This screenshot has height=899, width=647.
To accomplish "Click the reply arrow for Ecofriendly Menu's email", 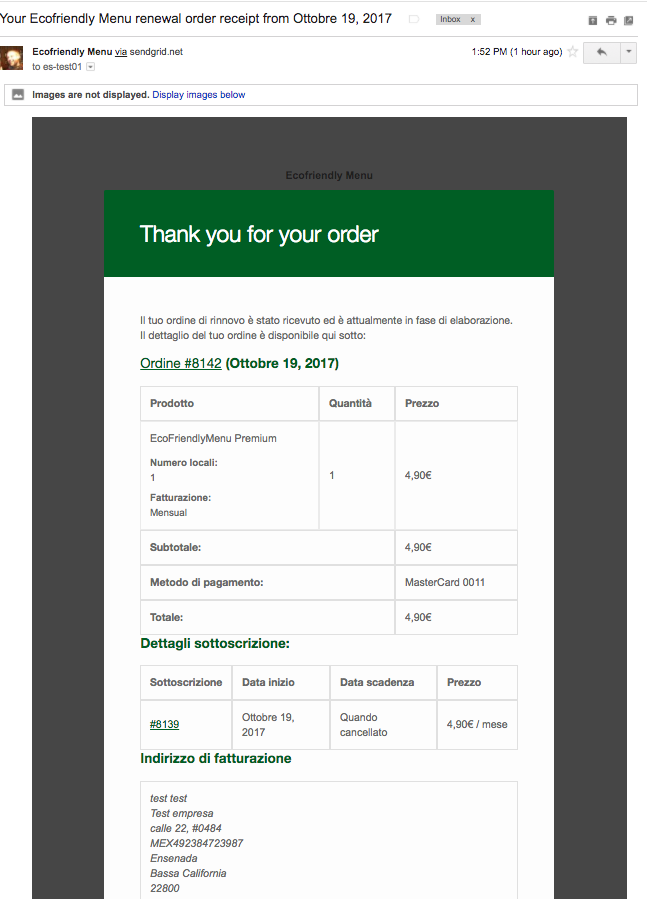I will [600, 52].
